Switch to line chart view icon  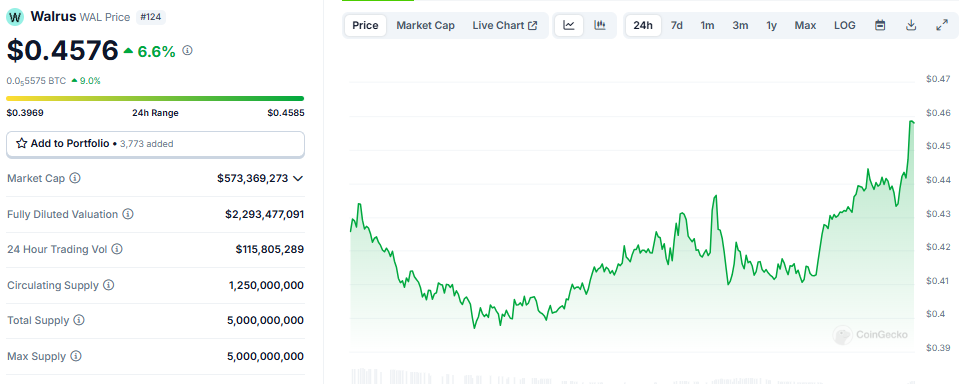coord(569,25)
